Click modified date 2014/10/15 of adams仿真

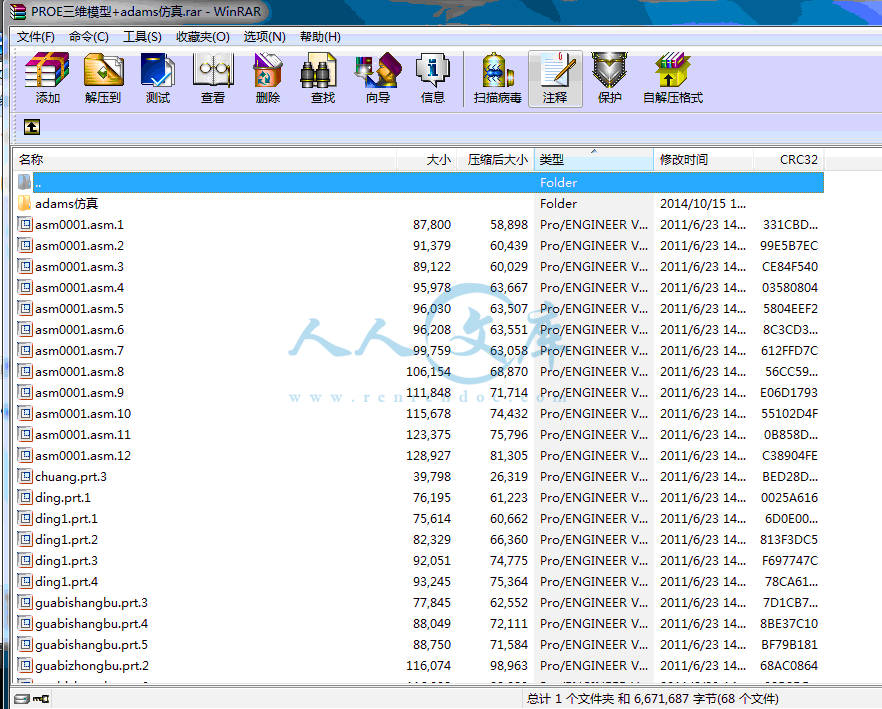[x=703, y=203]
